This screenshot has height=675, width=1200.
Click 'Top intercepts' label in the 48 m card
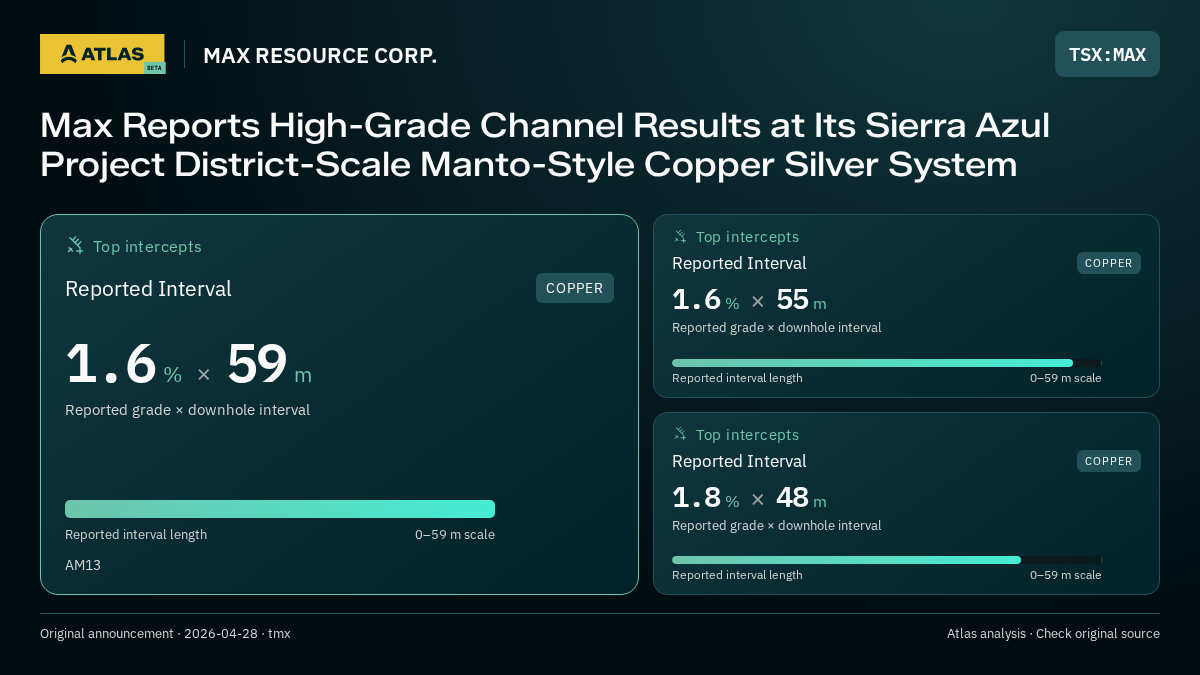point(748,435)
